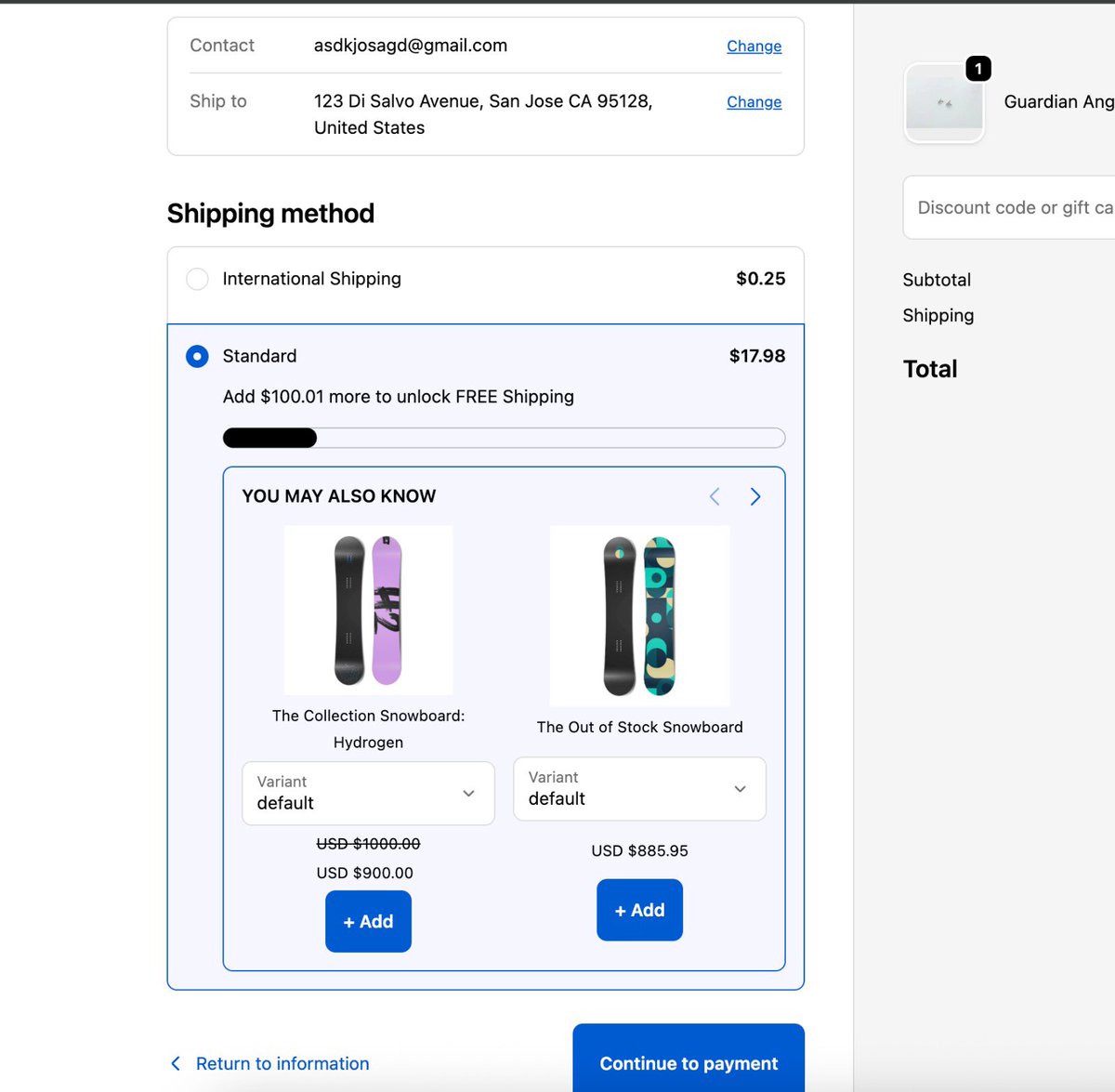This screenshot has width=1115, height=1092.
Task: Click the Out of Stock variant chevron
Action: 740,789
